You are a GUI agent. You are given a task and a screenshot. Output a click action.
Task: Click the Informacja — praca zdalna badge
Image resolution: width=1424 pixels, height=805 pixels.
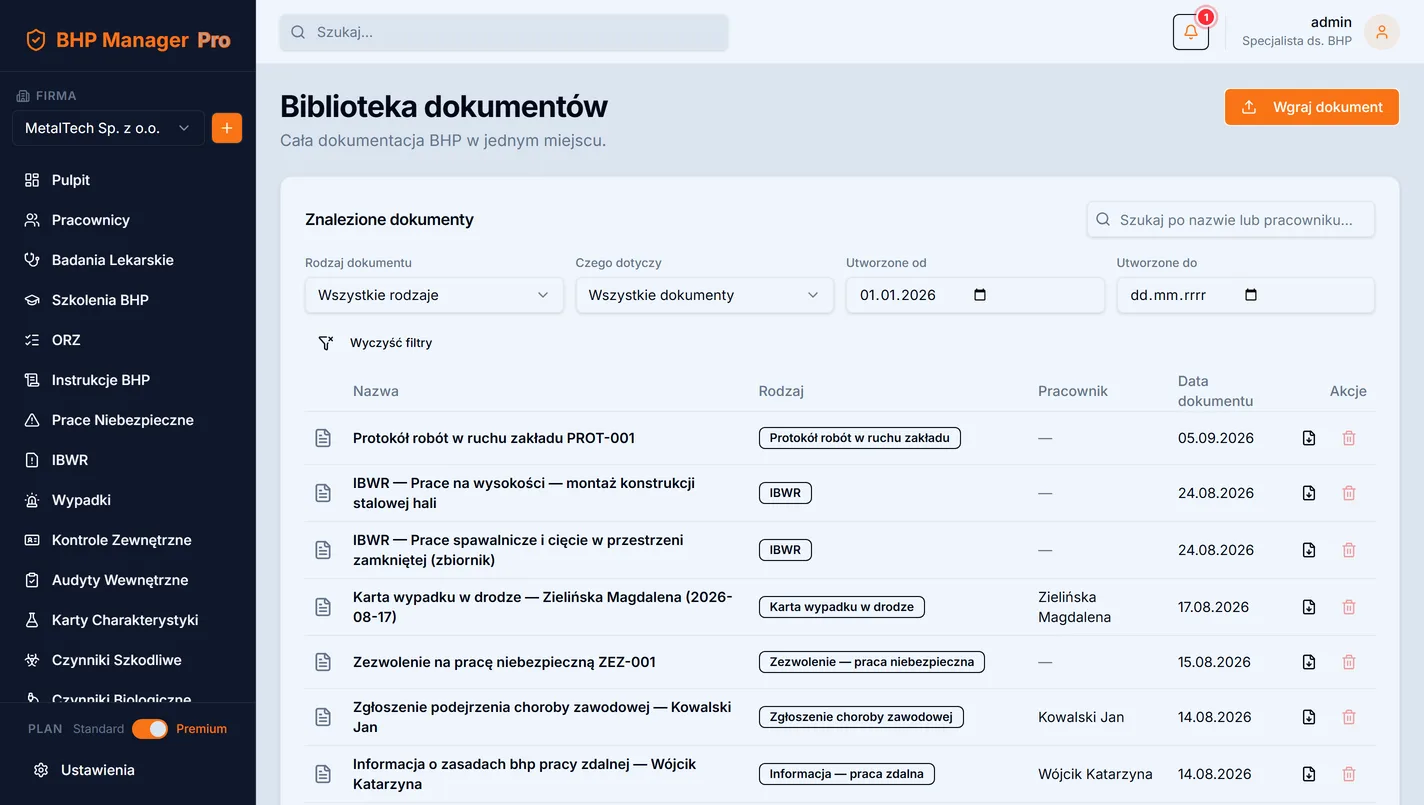pos(847,774)
